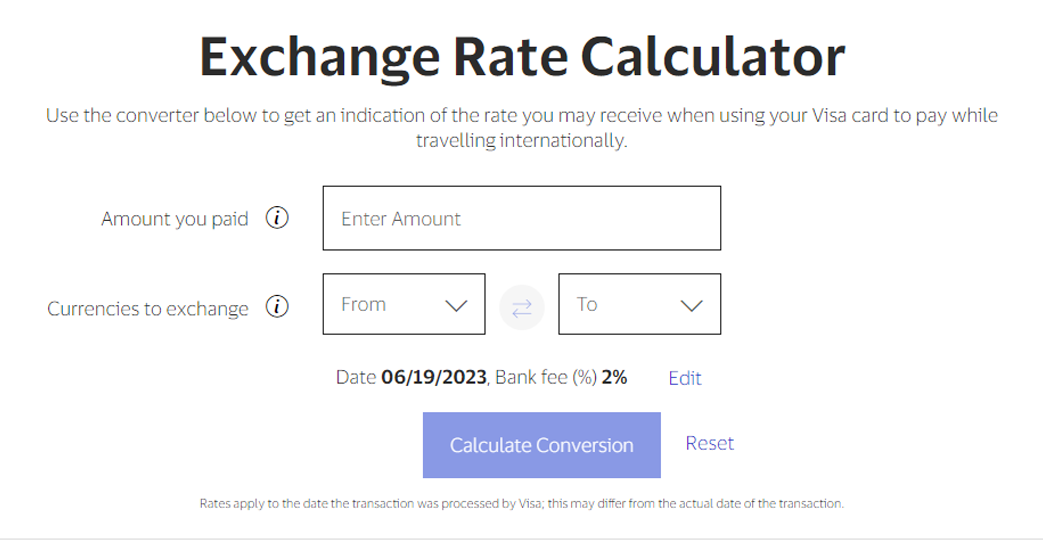Click the chevron arrow in To box
The width and height of the screenshot is (1043, 541).
click(x=692, y=305)
